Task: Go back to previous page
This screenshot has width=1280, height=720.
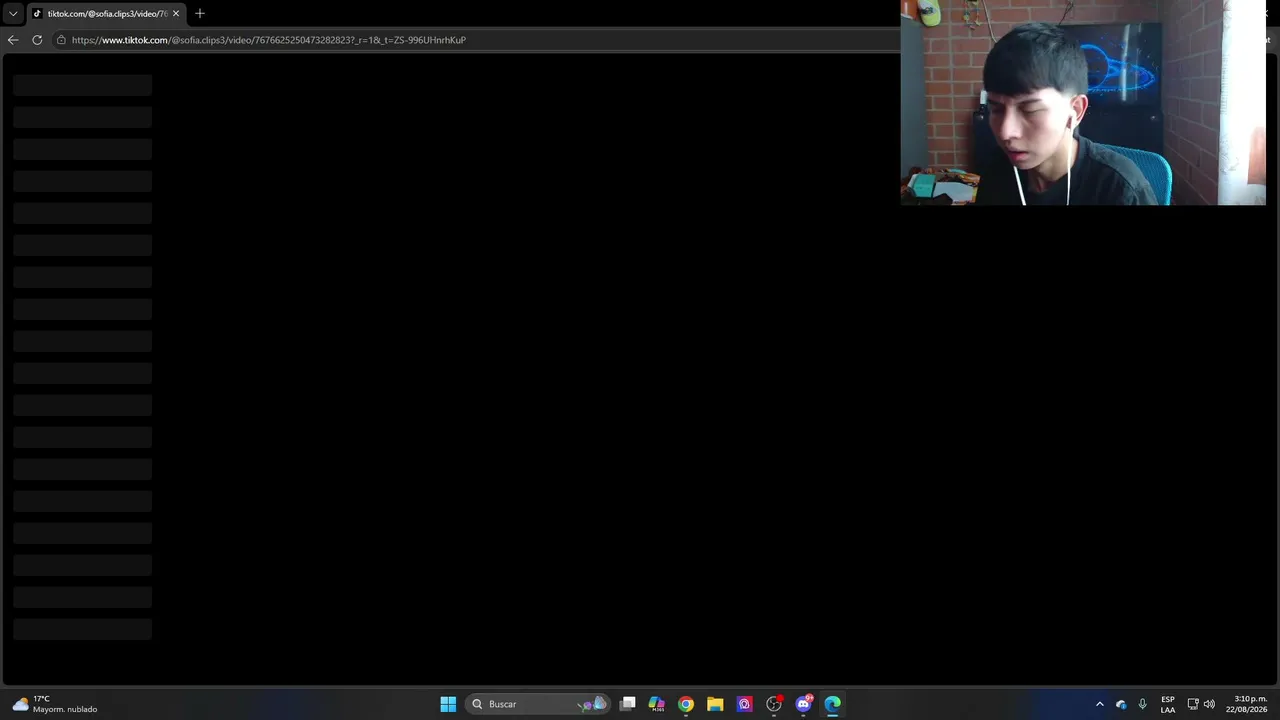Action: [x=13, y=40]
